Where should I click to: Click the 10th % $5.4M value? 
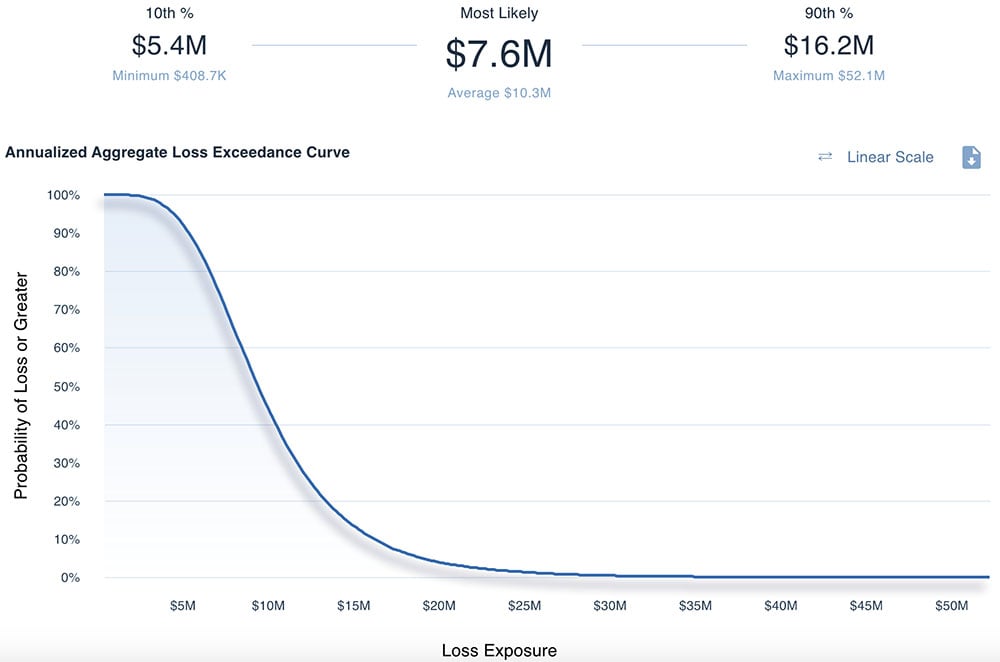click(169, 45)
